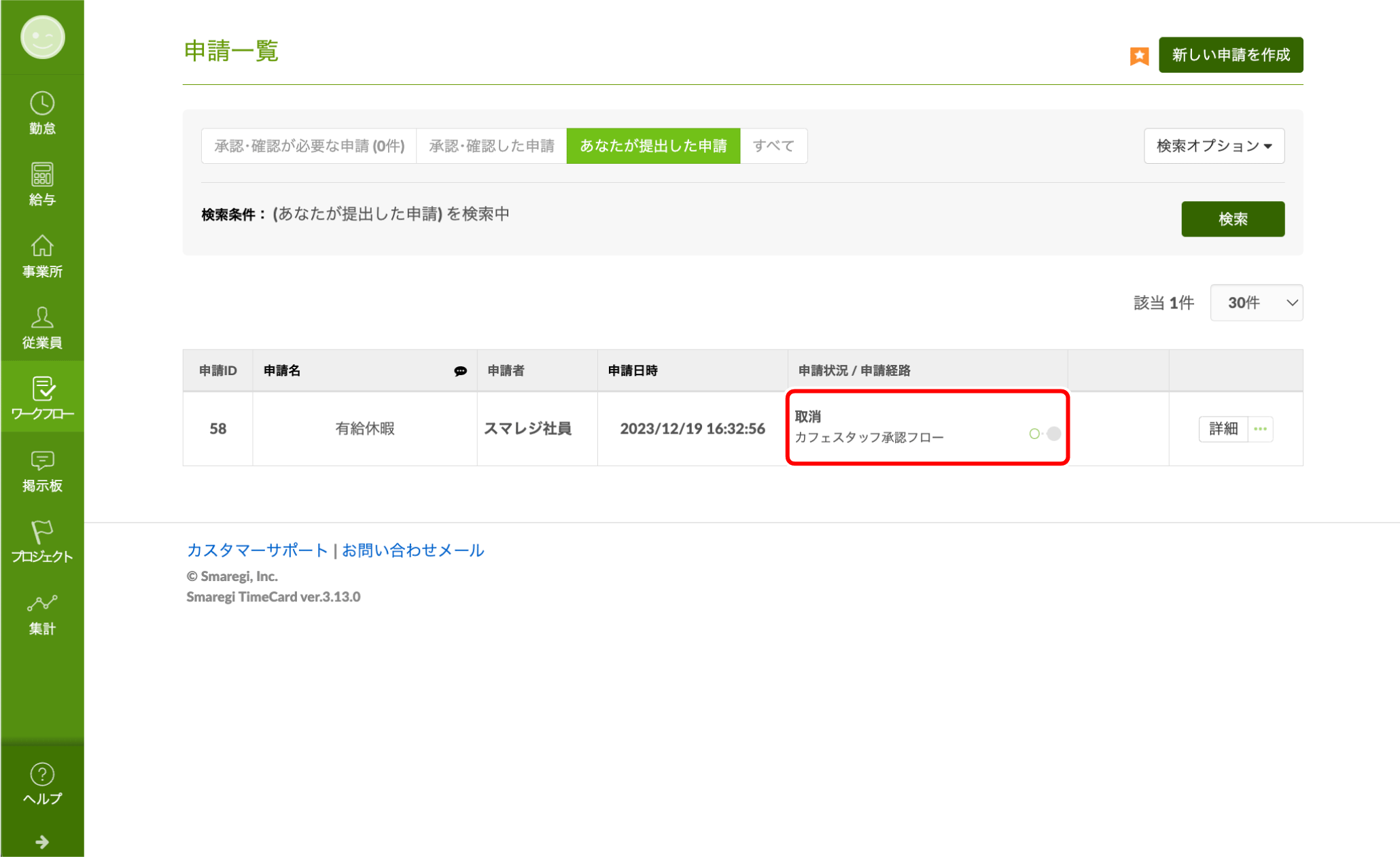The image size is (1400, 857).
Task: Click 新しい申請を作成 button
Action: (x=1230, y=55)
